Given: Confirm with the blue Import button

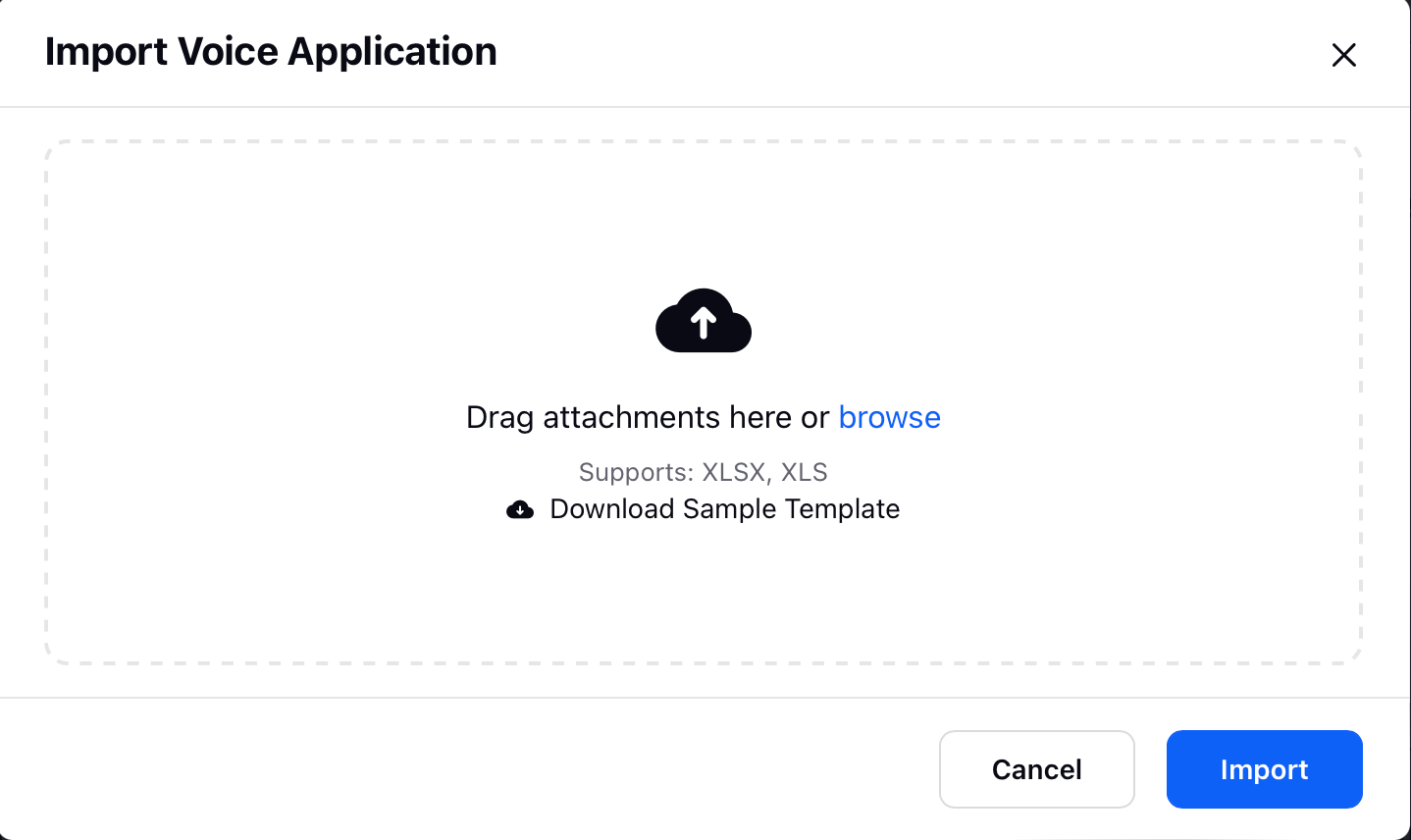Looking at the screenshot, I should click(1265, 769).
